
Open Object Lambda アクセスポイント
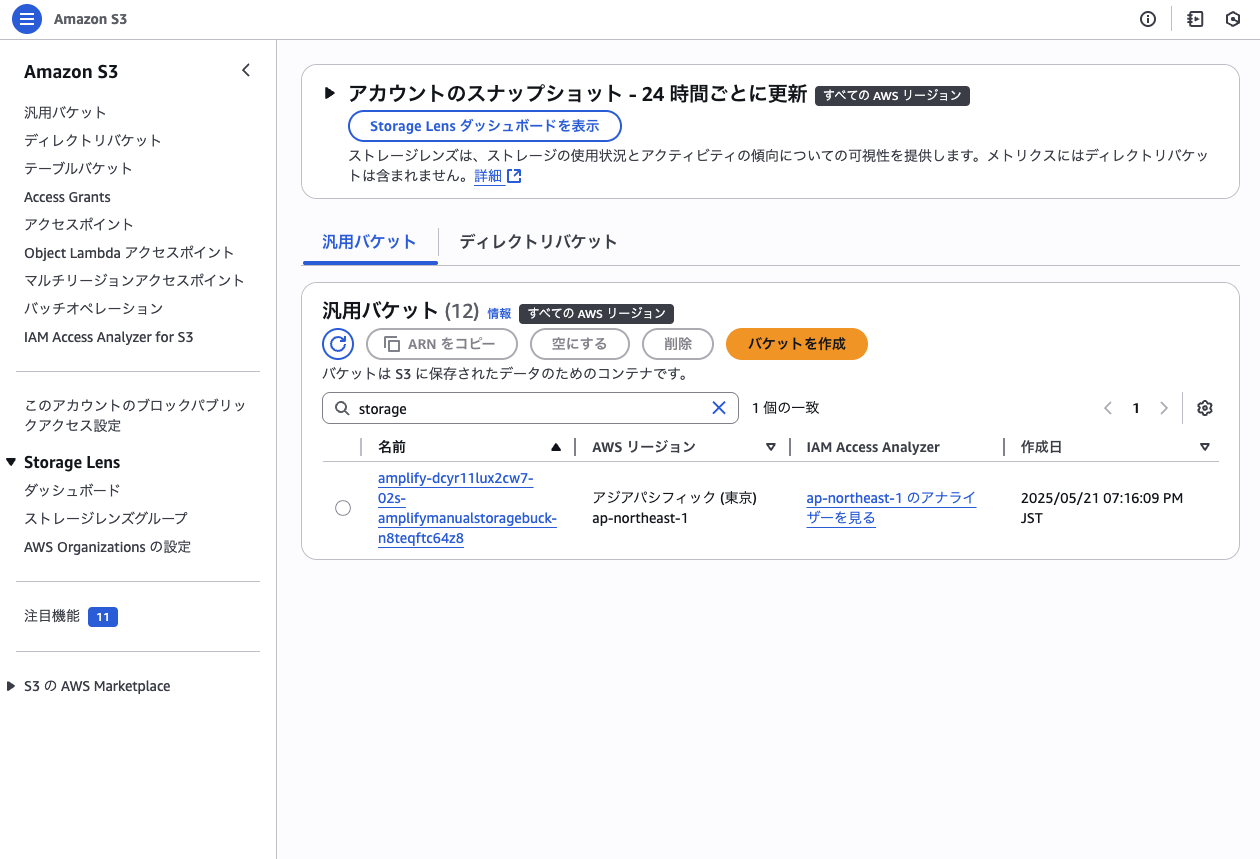pos(129,252)
